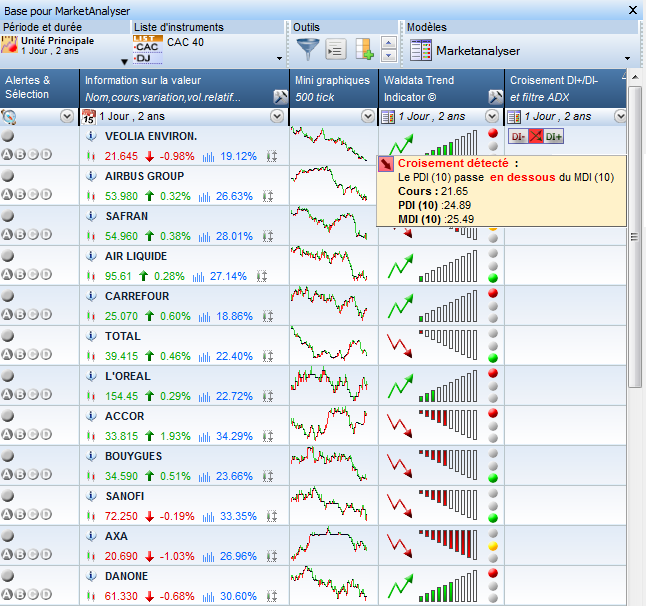Click the Marketanalyser model icon
Image resolution: width=646 pixels, height=606 pixels.
(x=421, y=50)
